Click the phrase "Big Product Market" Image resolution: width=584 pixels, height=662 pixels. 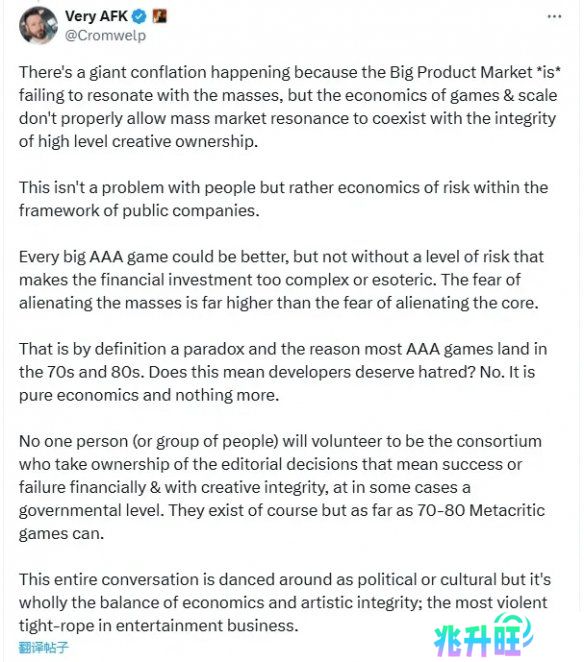point(461,73)
